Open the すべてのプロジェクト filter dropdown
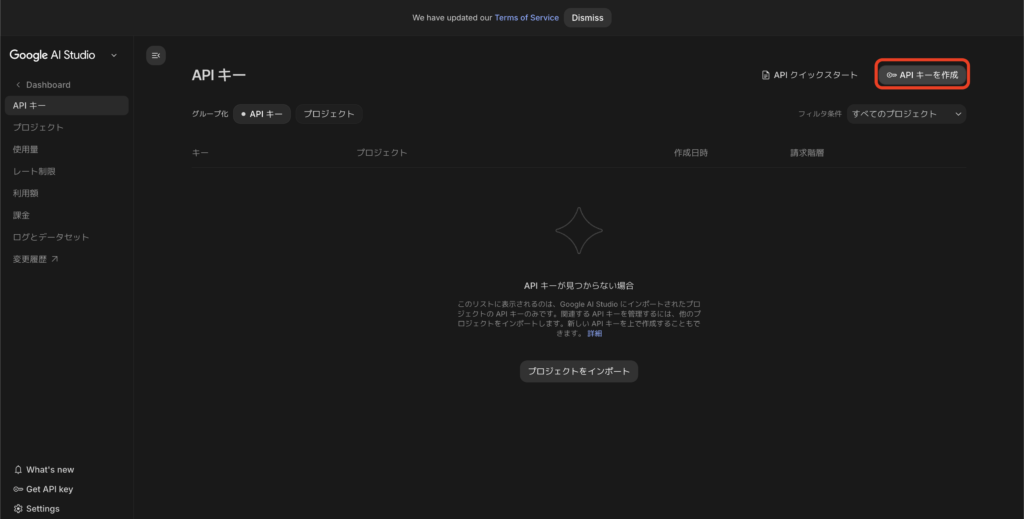The image size is (1024, 519). (x=906, y=114)
